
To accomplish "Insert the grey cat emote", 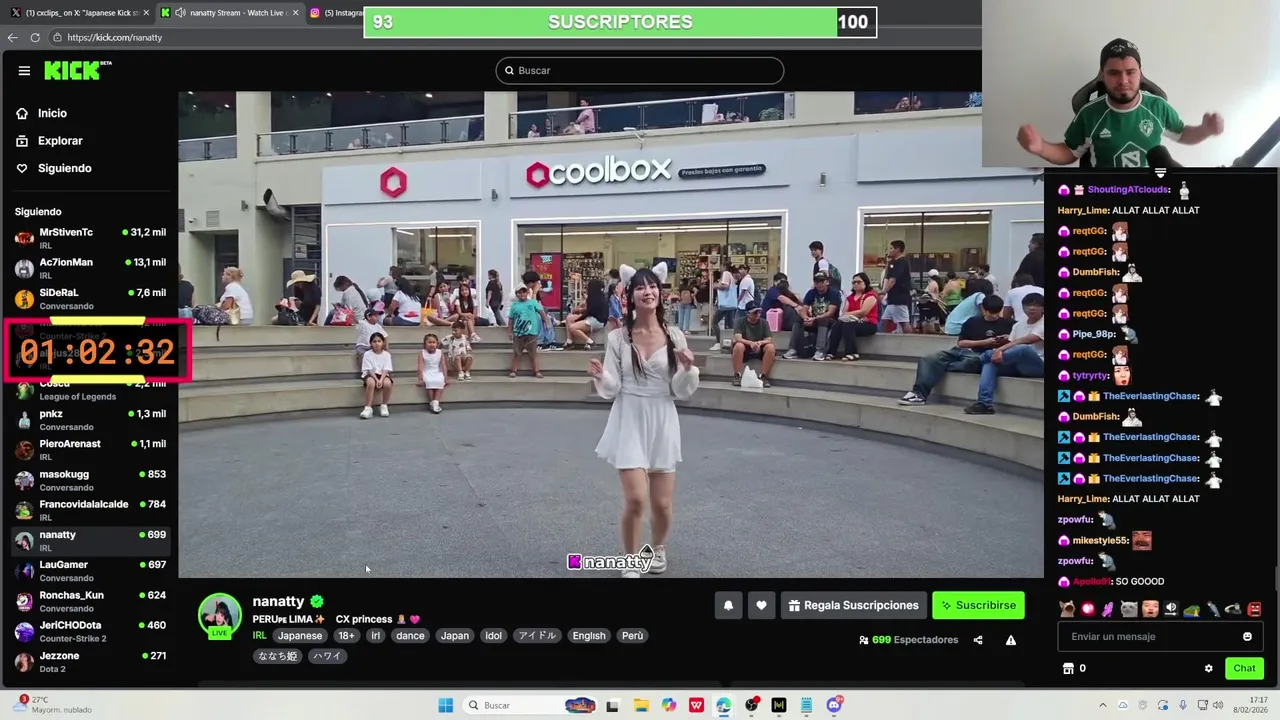I will 1129,609.
